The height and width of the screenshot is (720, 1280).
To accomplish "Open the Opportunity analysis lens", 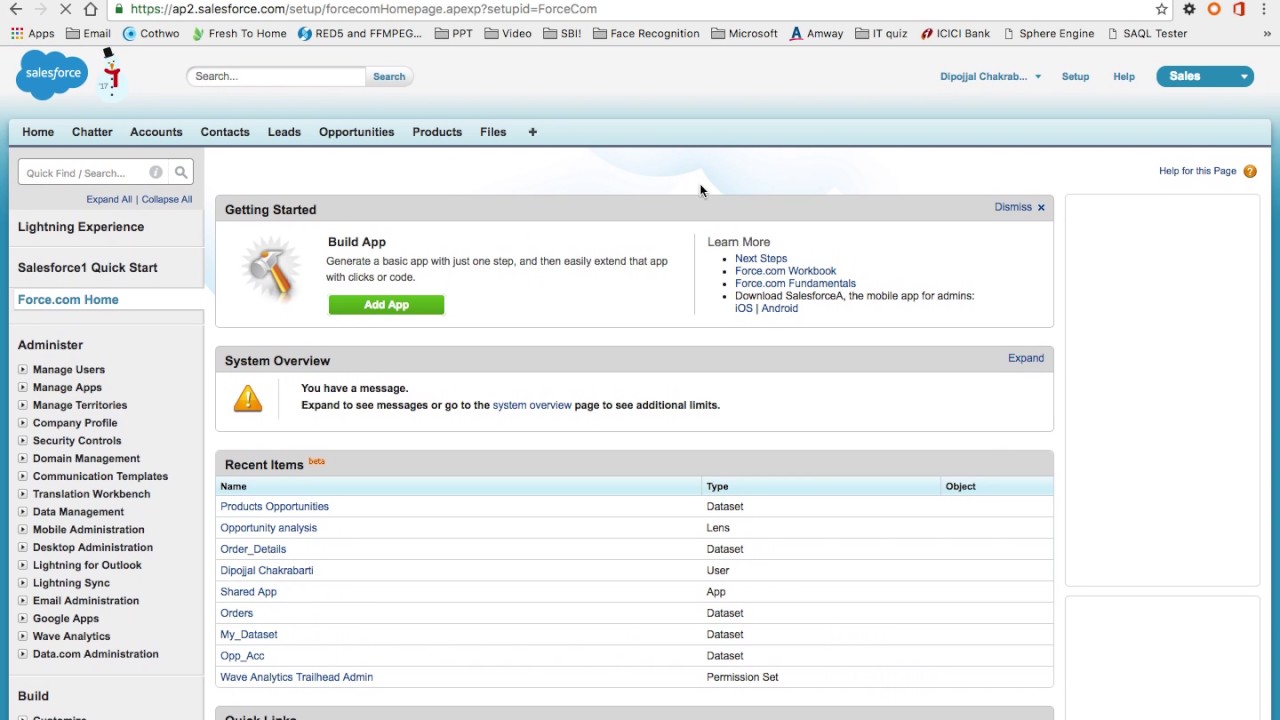I will tap(268, 528).
